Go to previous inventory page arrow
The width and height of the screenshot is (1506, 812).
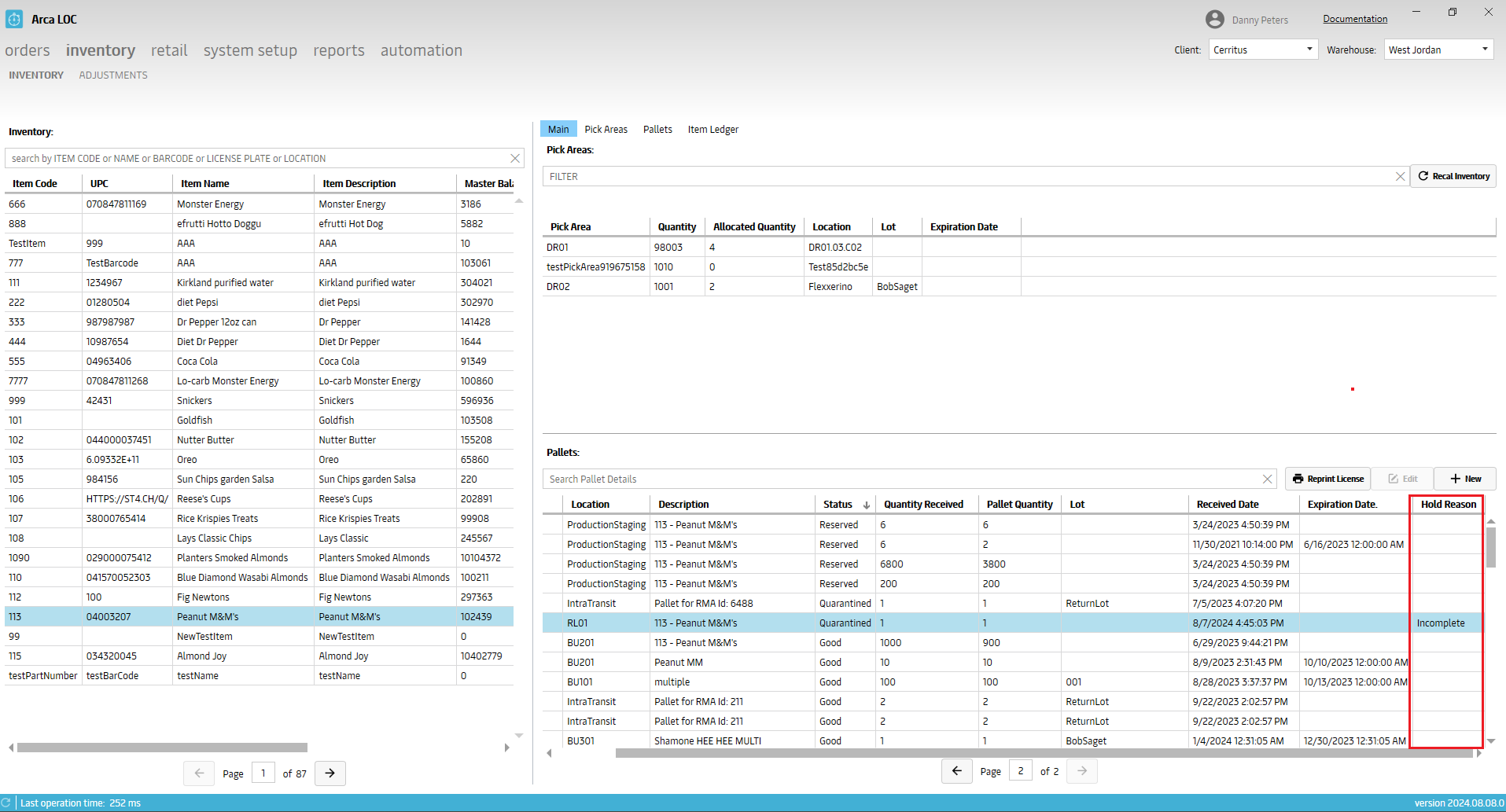coord(199,773)
